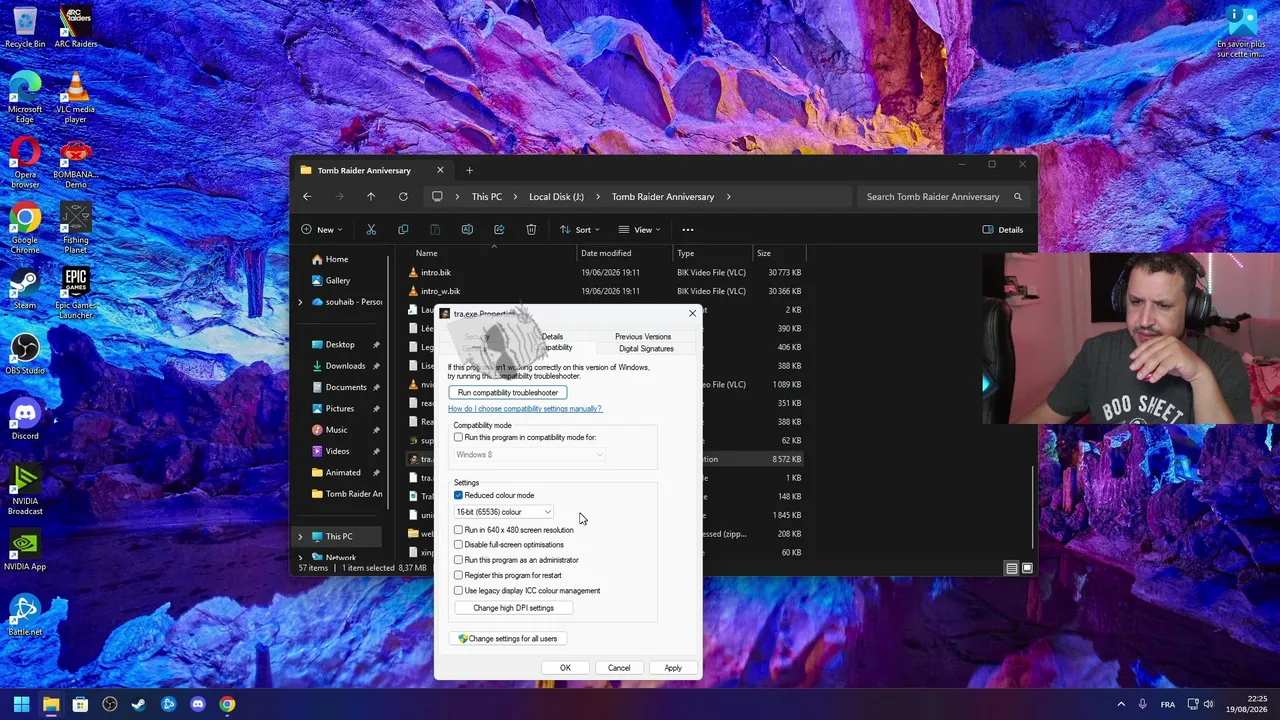Expand the Network tree node

[300, 558]
